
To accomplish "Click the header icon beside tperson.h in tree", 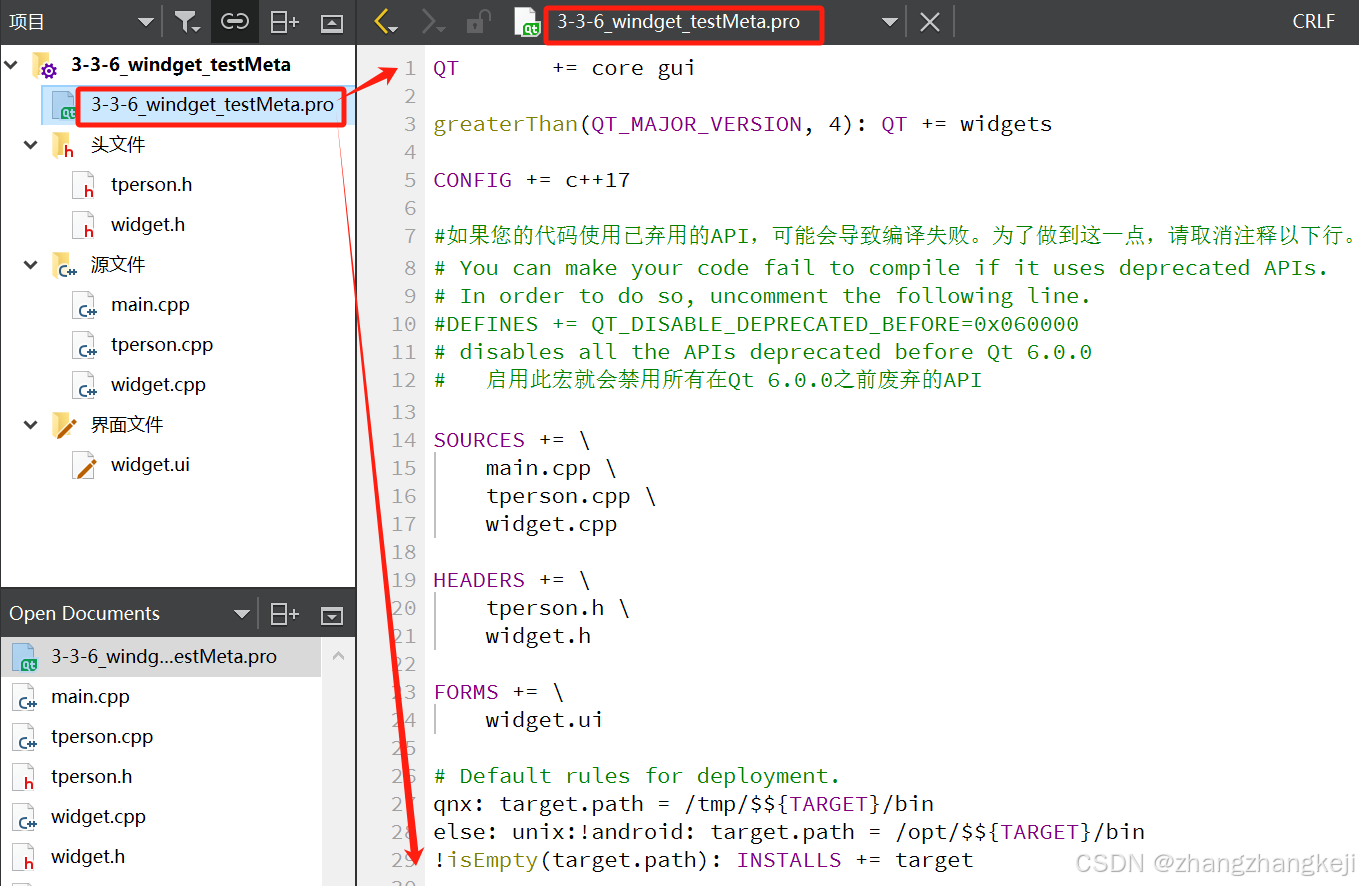I will tap(85, 186).
